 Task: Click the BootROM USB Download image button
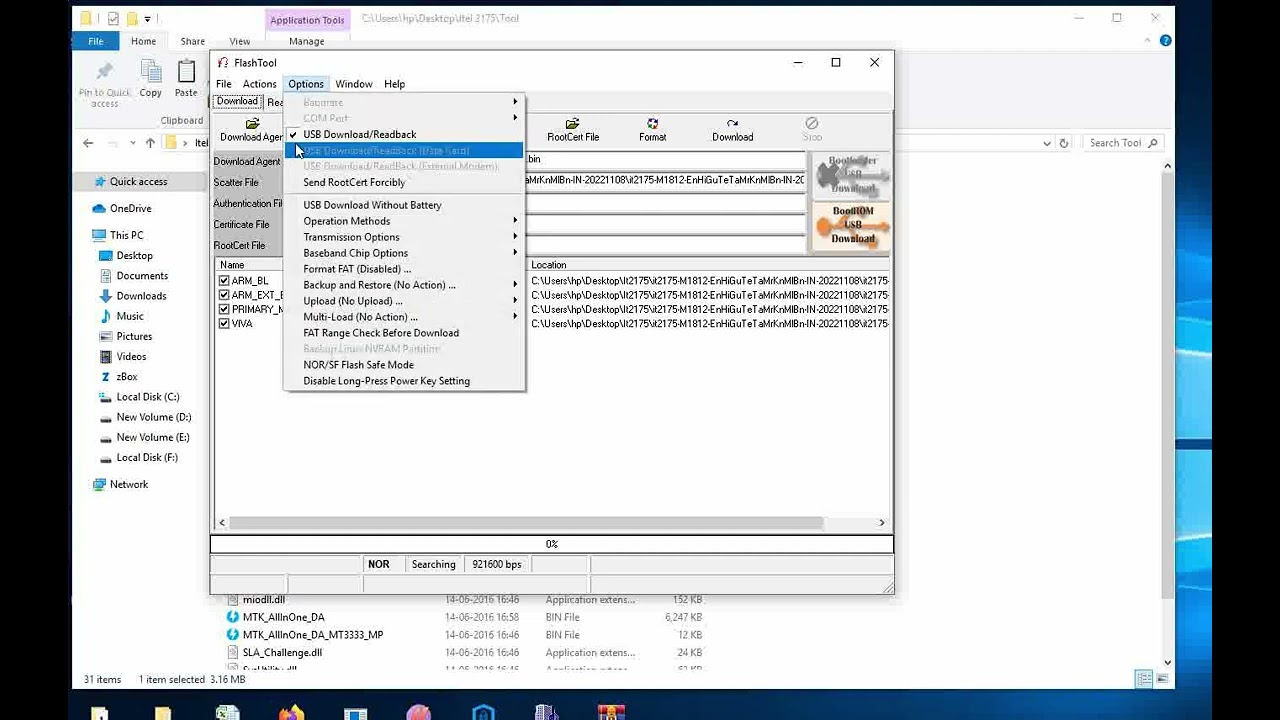[852, 225]
